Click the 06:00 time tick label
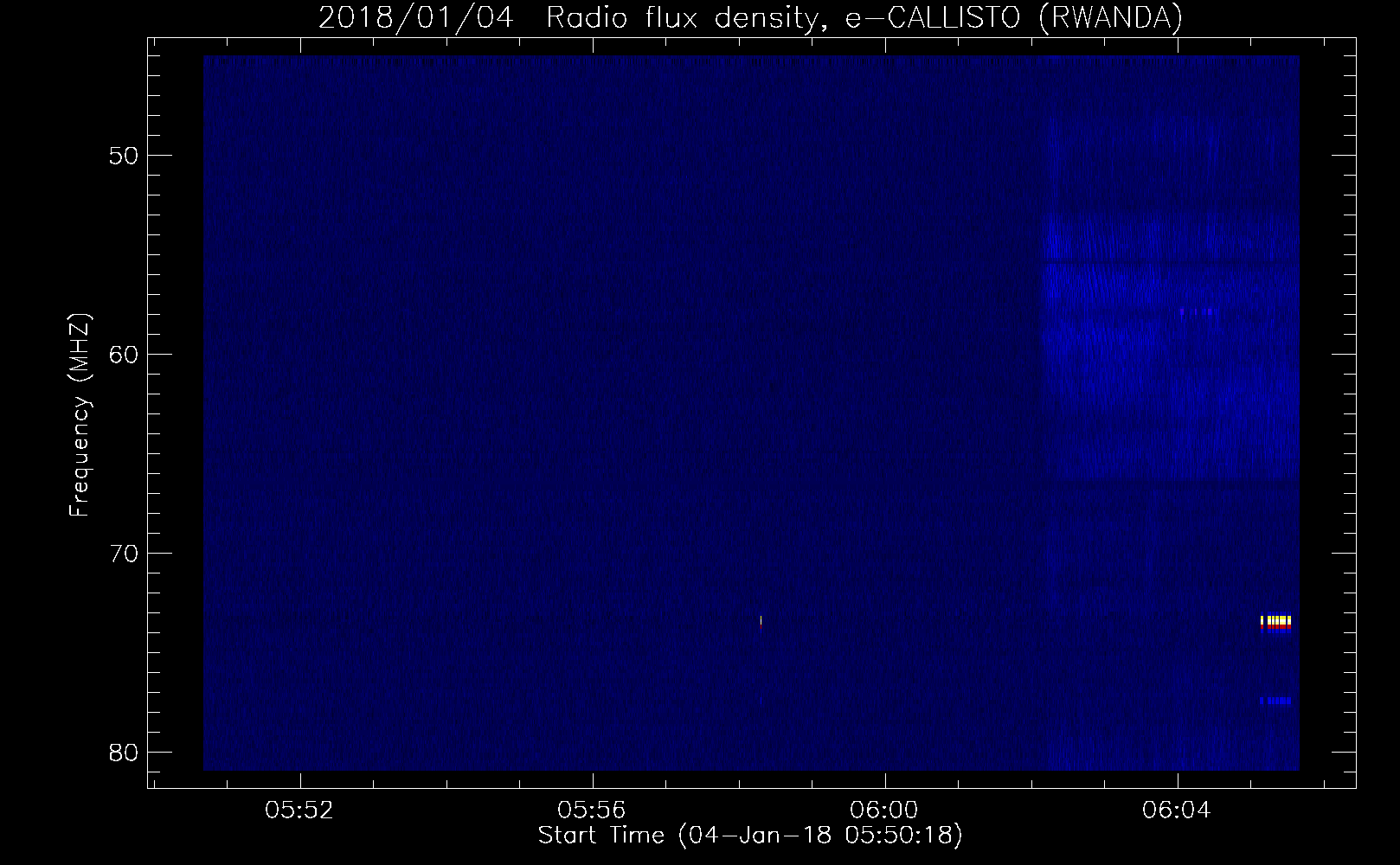1400x865 pixels. click(884, 811)
